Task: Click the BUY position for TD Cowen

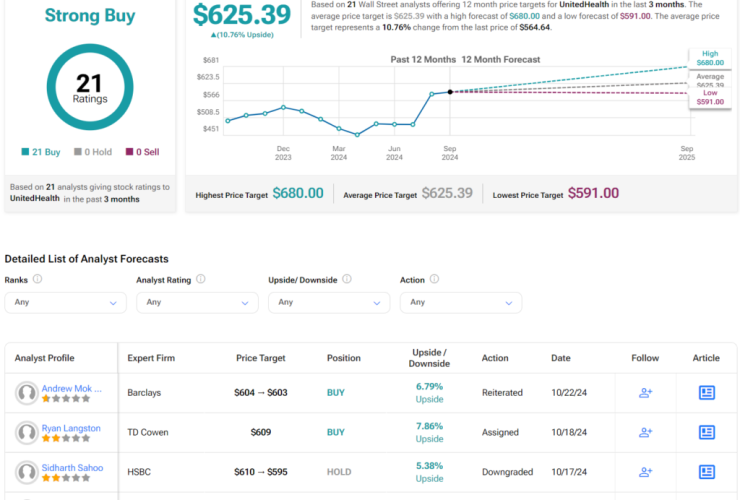Action: coord(336,432)
